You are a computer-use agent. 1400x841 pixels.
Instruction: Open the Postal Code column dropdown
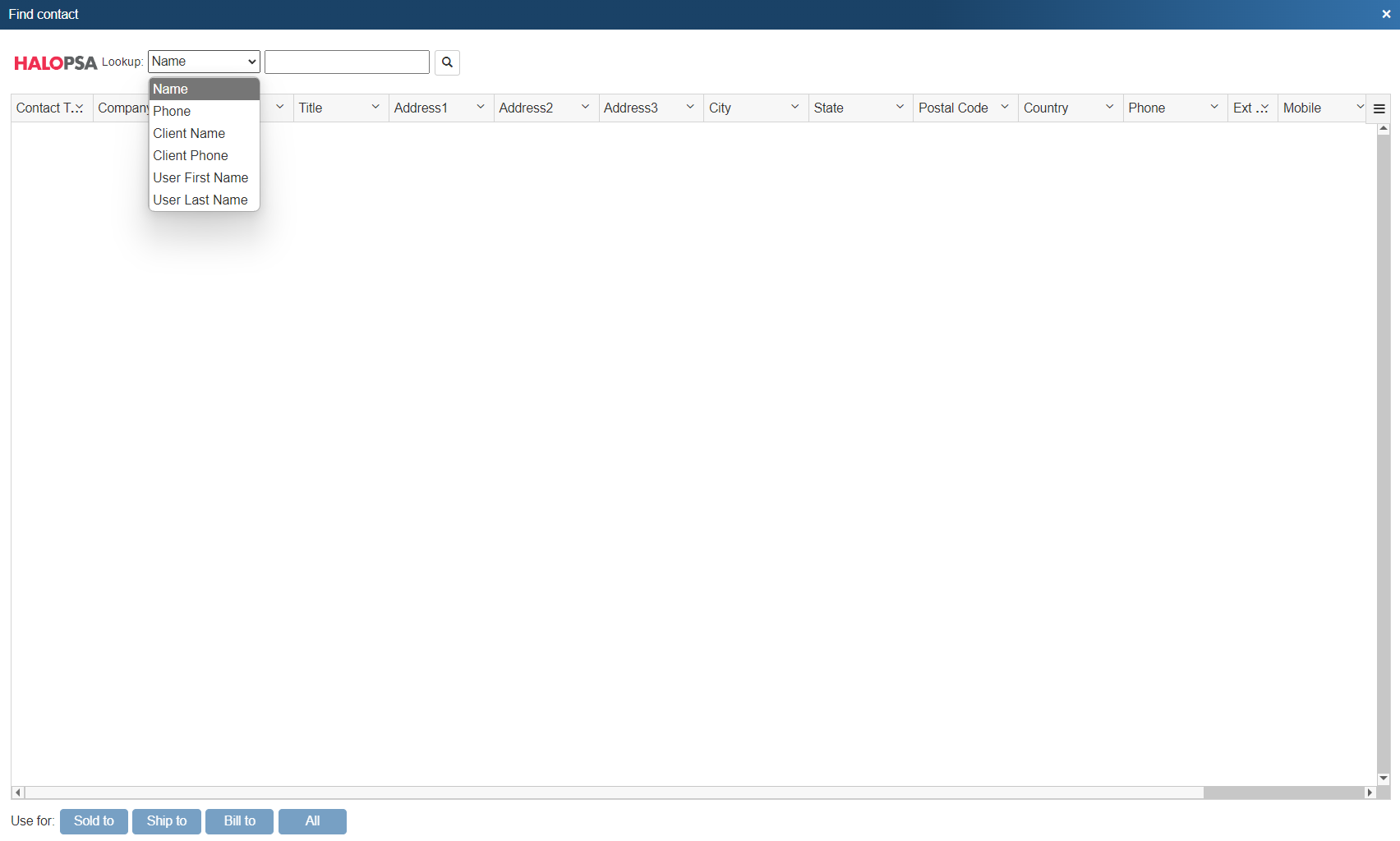pos(1004,107)
